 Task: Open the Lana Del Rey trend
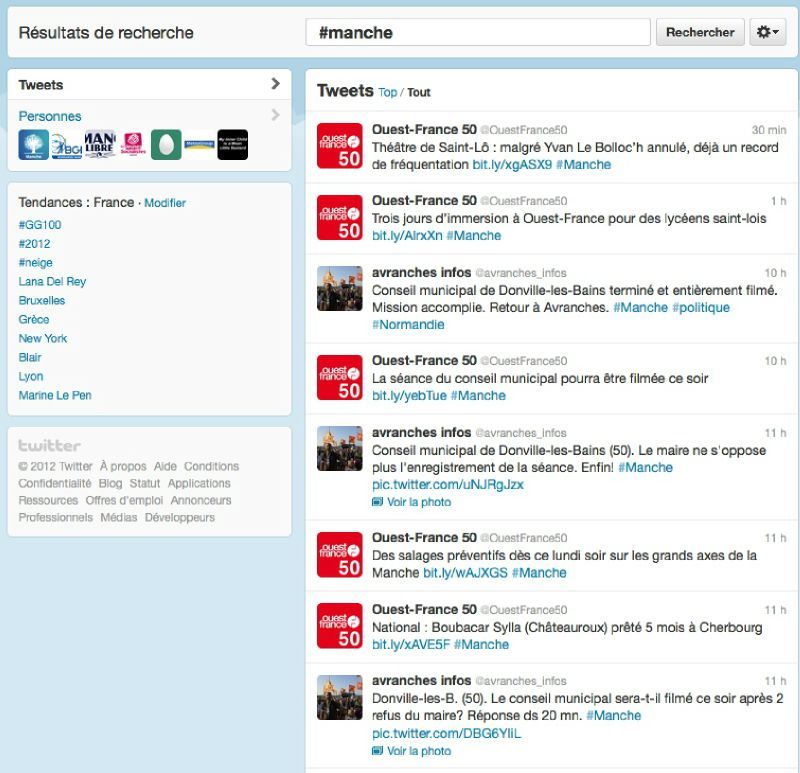(52, 281)
